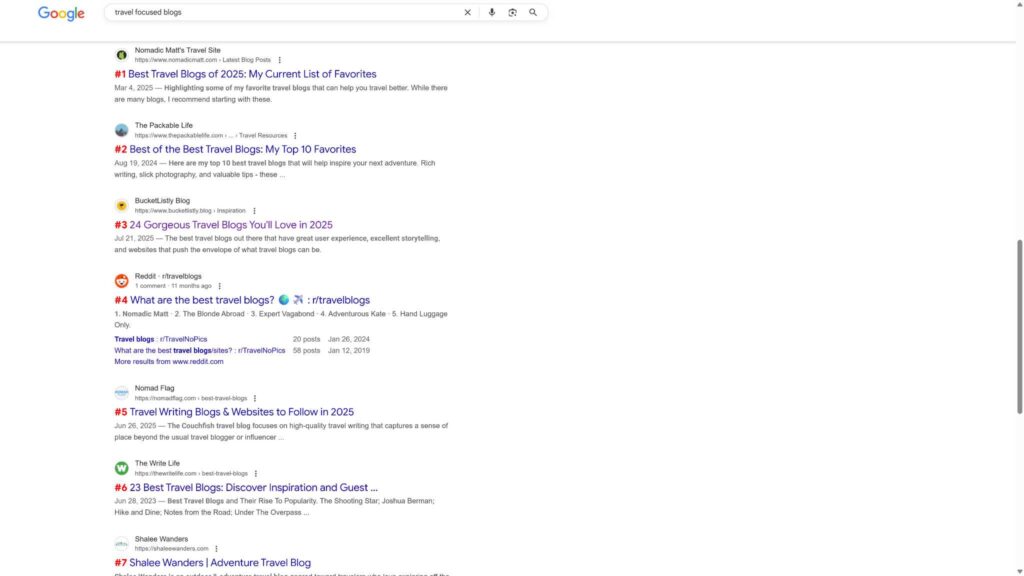
Task: Click the page vertical scrollbar thumb
Action: click(1019, 327)
